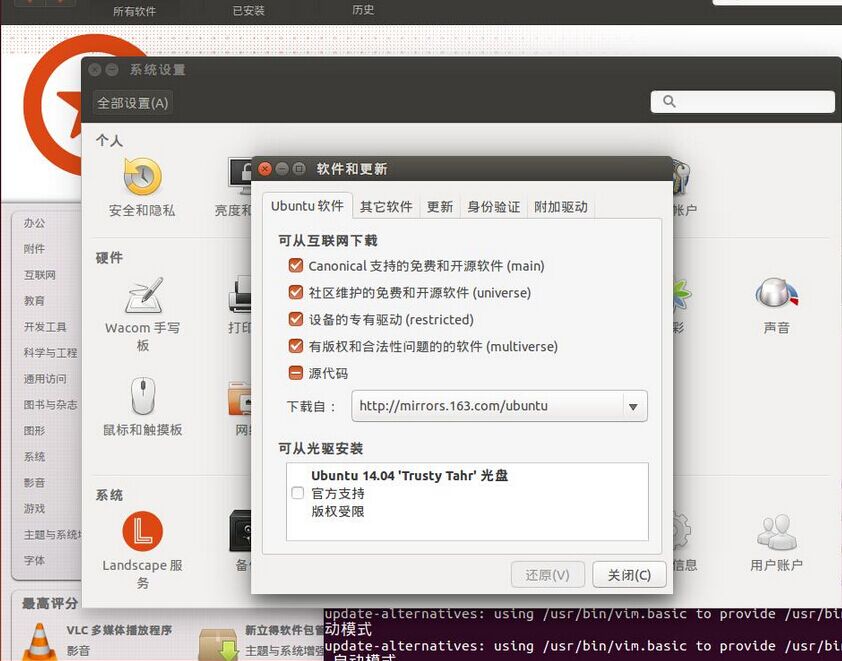The width and height of the screenshot is (842, 661).
Task: Open the partly hidden 亮度和 monitor icon
Action: click(x=239, y=176)
